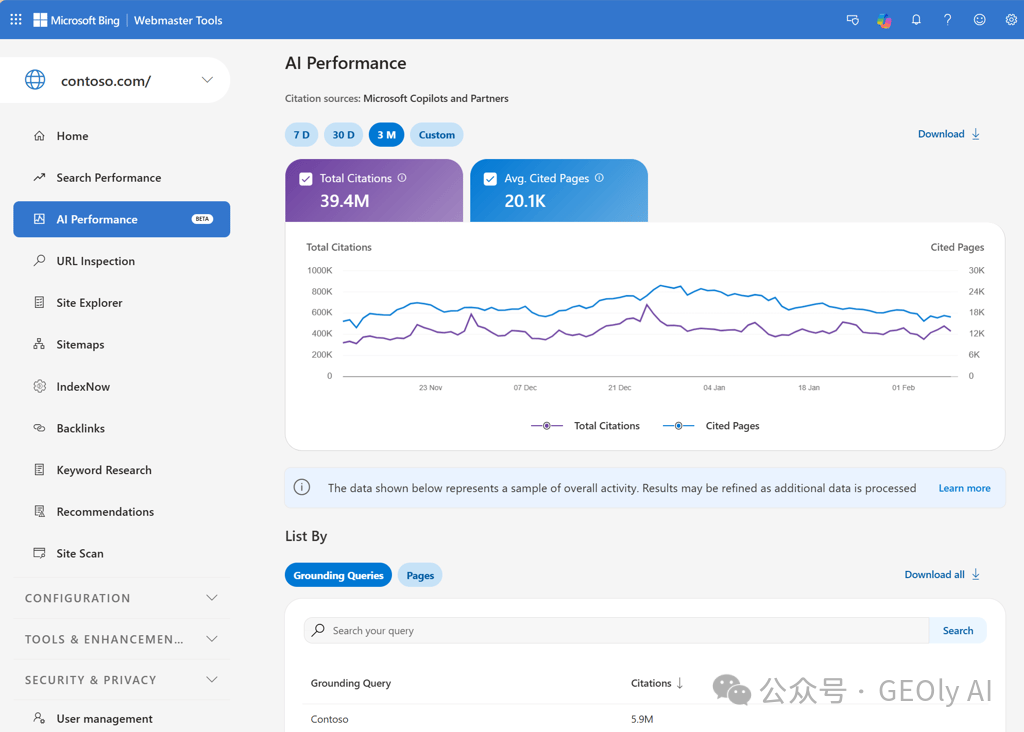Click the Citations sort arrow
The height and width of the screenshot is (732, 1024).
680,683
